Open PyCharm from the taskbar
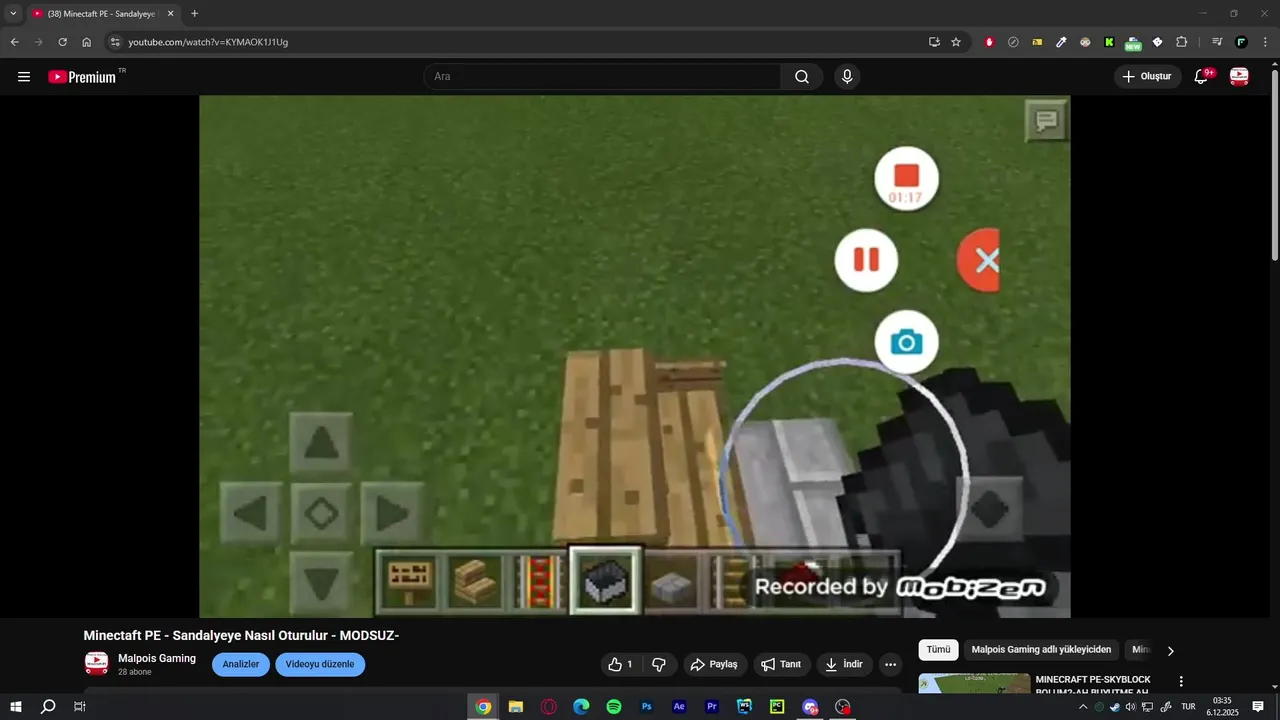This screenshot has width=1280, height=720. tap(777, 707)
